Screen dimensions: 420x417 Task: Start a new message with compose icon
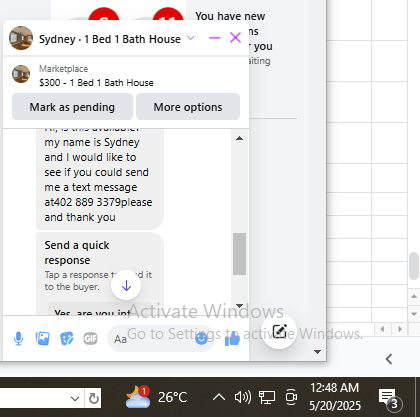279,331
